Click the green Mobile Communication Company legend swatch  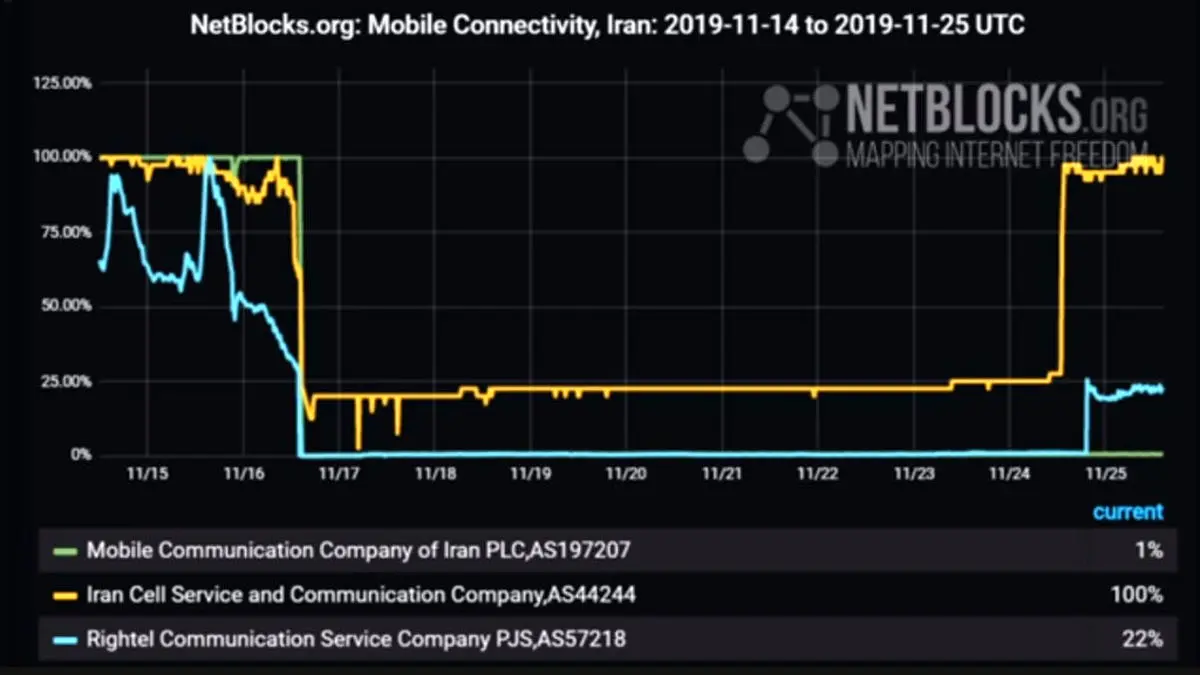(x=66, y=550)
